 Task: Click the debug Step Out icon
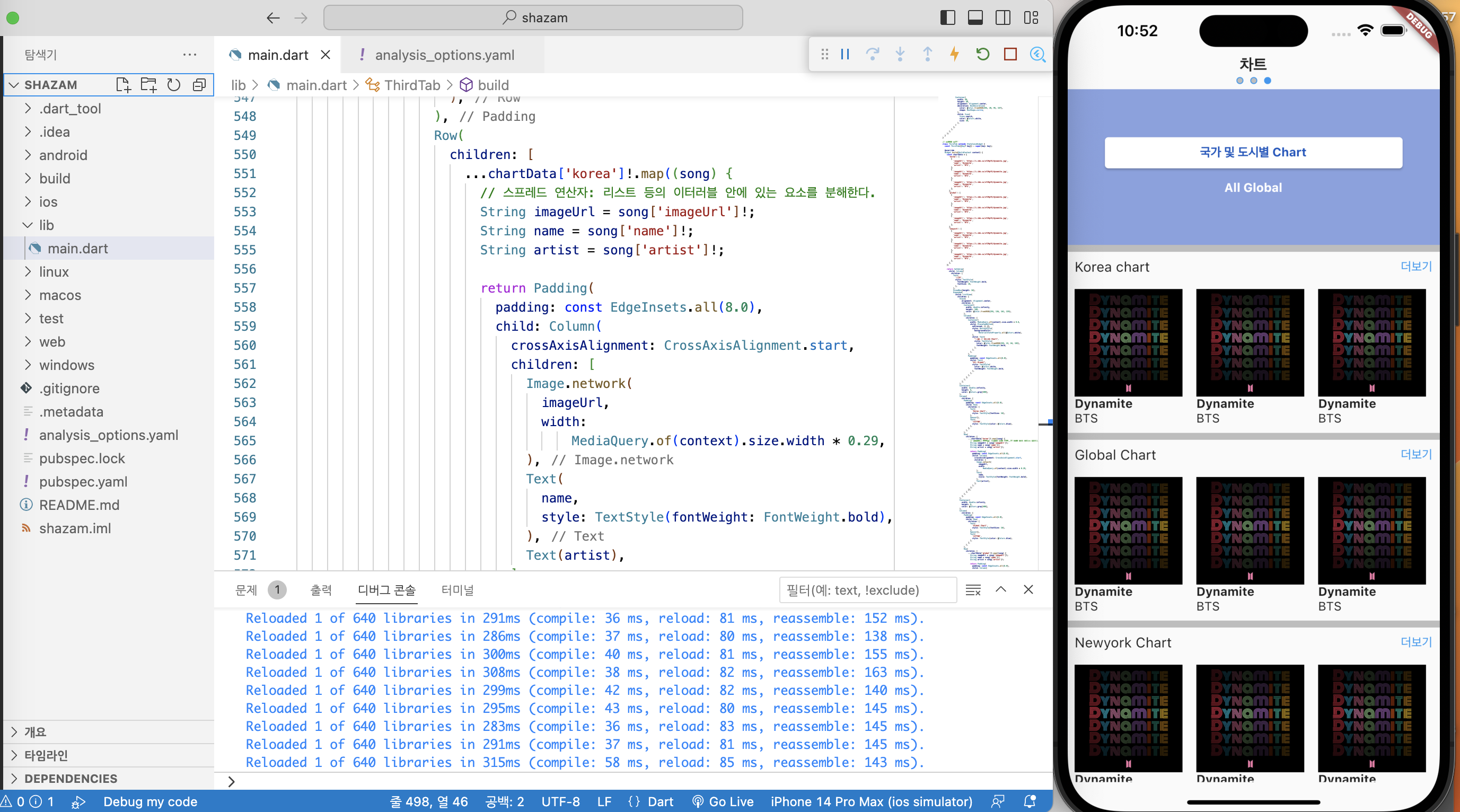(927, 55)
